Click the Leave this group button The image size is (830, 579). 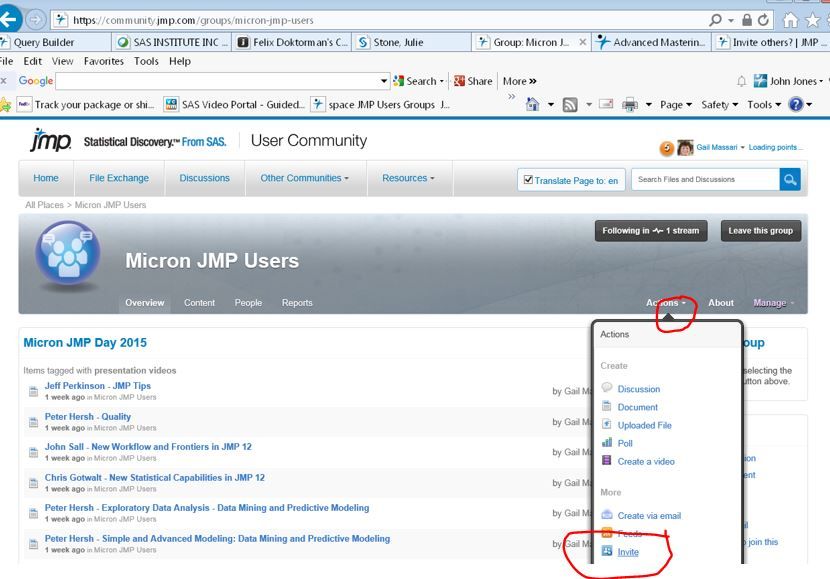760,231
